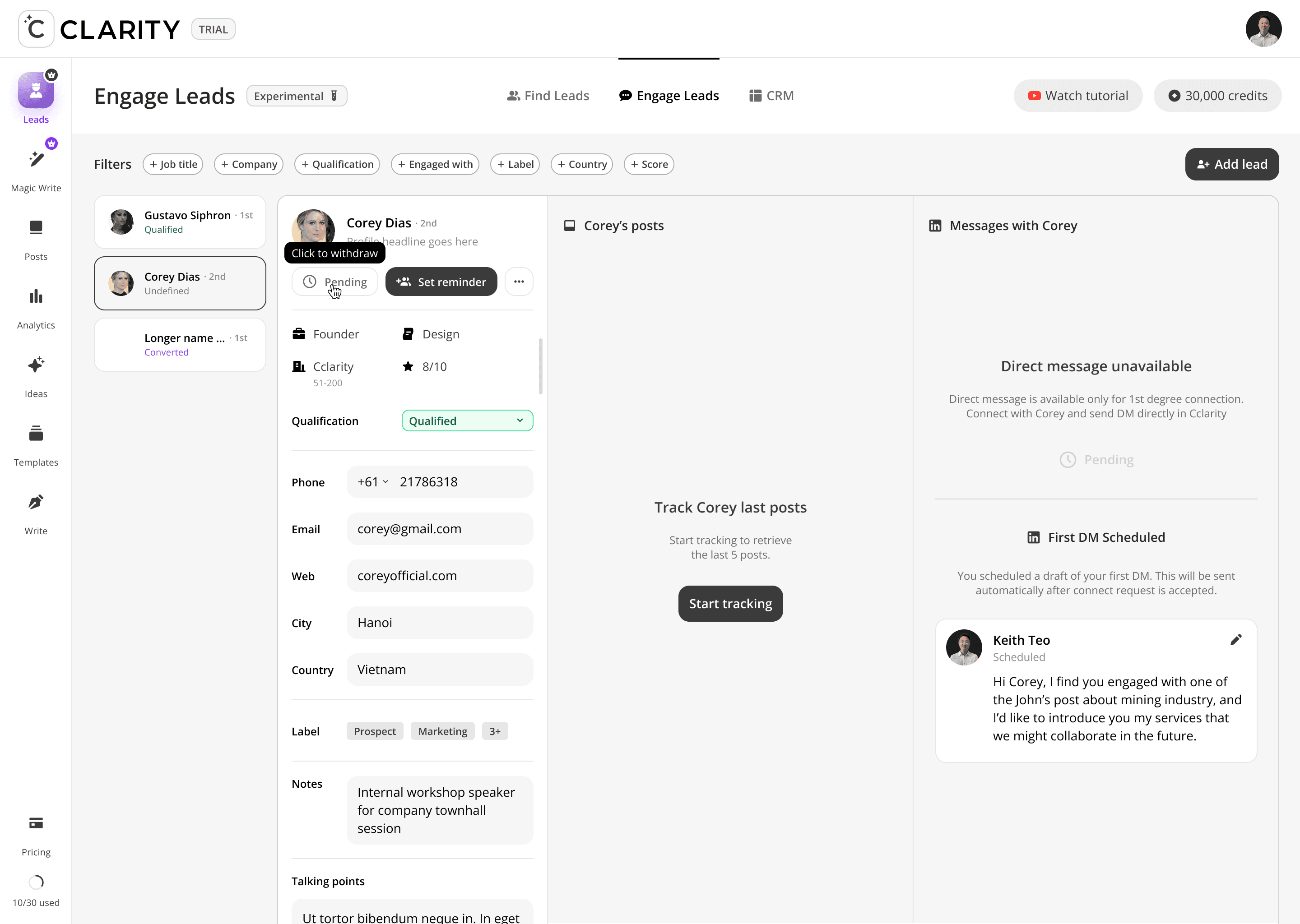The image size is (1300, 924).
Task: Add a Job title filter
Action: pyautogui.click(x=173, y=164)
